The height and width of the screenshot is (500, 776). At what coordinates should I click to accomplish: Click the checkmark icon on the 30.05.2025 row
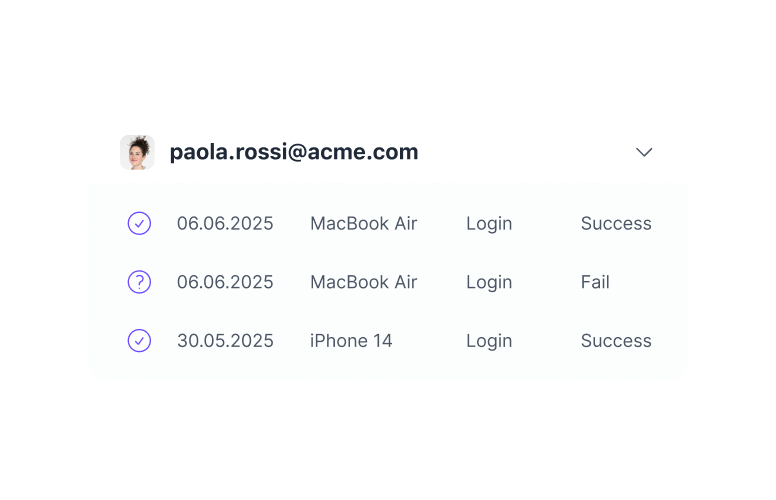coord(140,341)
